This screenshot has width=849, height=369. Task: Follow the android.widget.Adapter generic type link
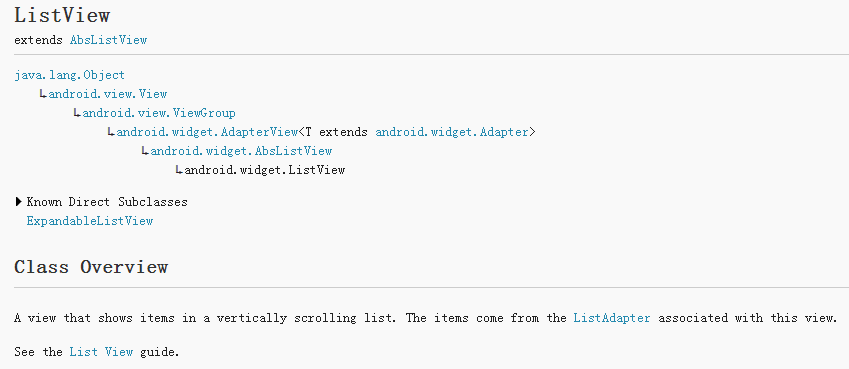tap(452, 132)
